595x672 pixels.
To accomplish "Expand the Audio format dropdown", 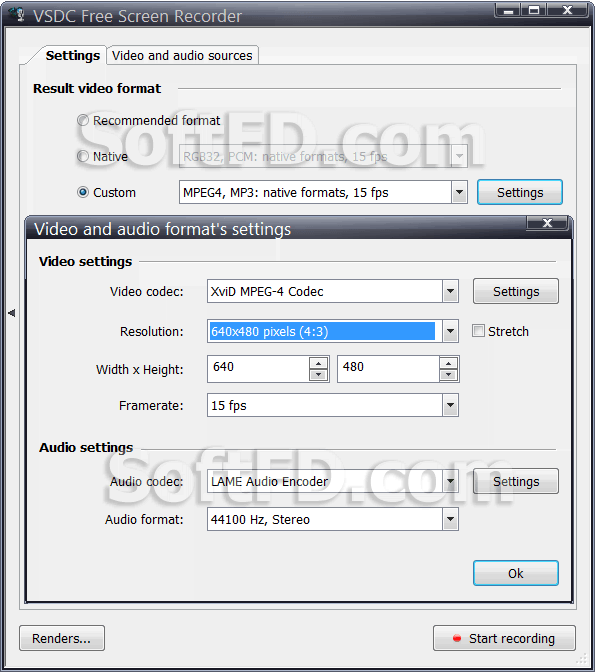I will [x=450, y=519].
